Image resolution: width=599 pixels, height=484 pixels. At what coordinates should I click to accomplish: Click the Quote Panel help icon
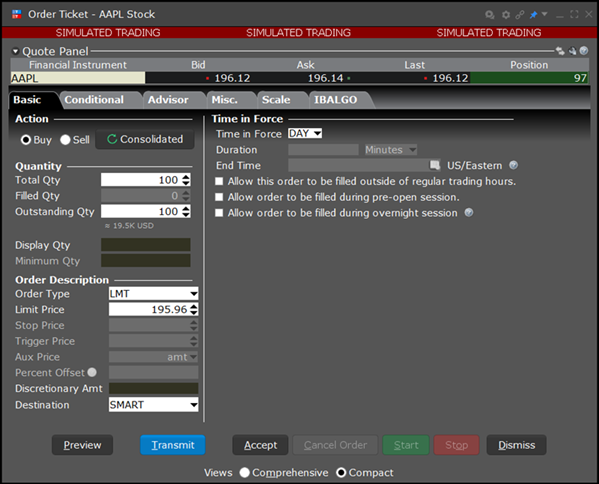click(x=584, y=50)
